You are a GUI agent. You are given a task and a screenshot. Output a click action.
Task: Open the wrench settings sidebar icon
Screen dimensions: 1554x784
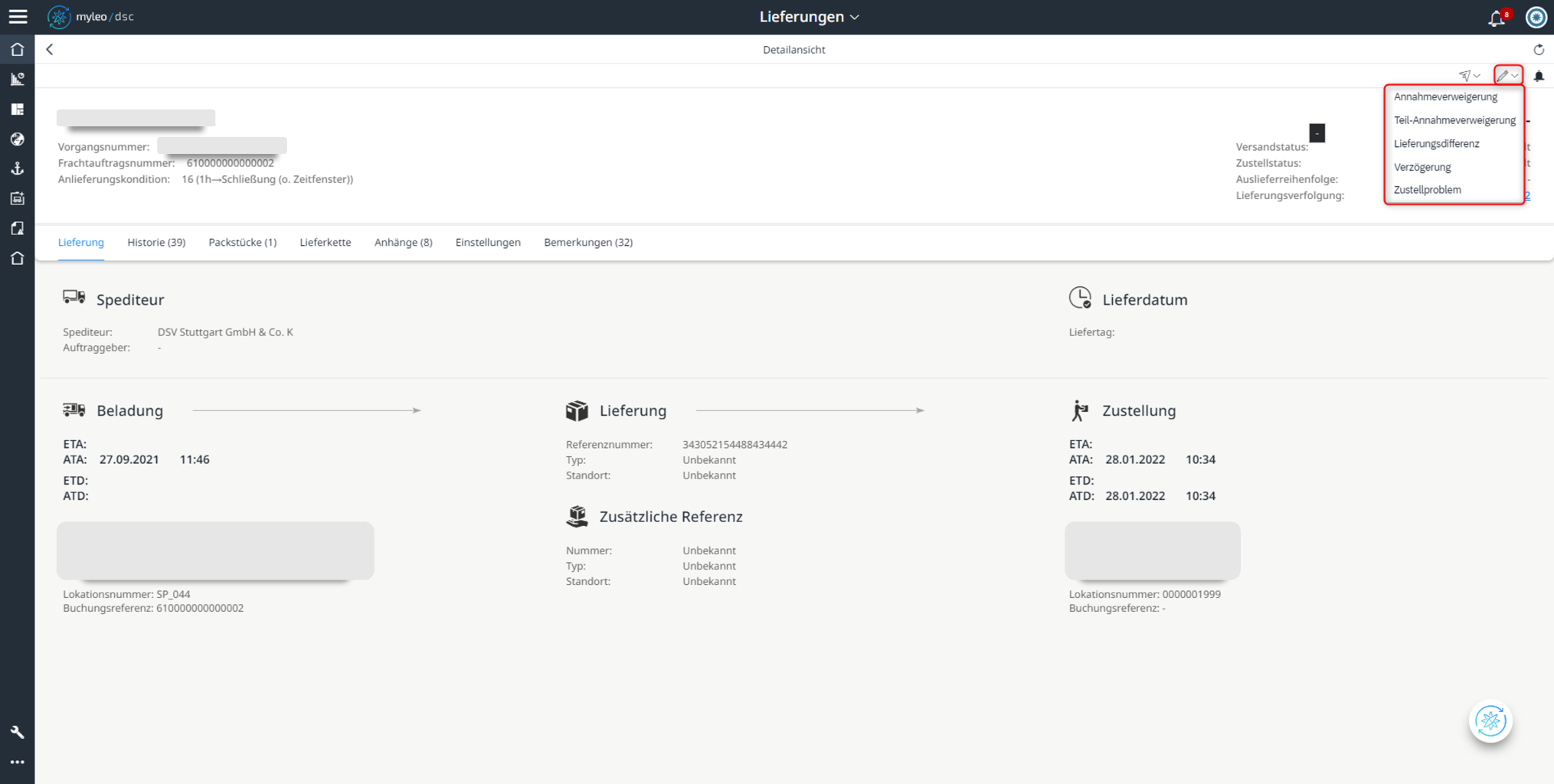pos(18,733)
